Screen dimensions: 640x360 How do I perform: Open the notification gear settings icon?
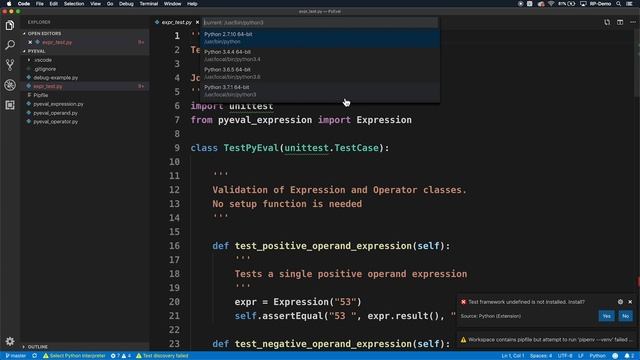pyautogui.click(x=620, y=302)
